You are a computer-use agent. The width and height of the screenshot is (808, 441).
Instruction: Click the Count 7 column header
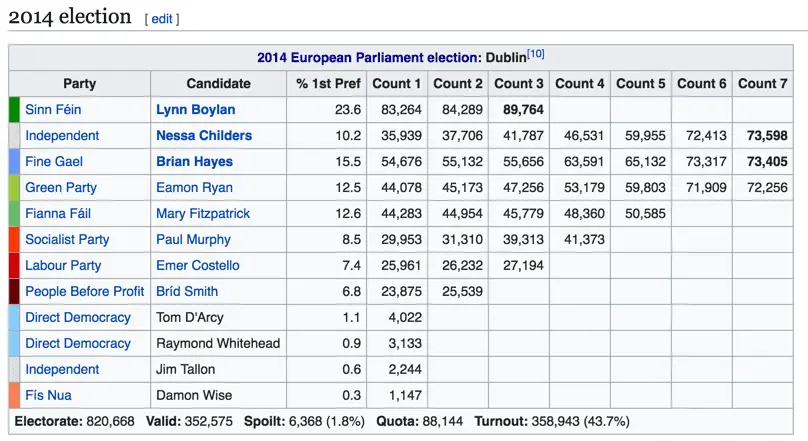763,83
